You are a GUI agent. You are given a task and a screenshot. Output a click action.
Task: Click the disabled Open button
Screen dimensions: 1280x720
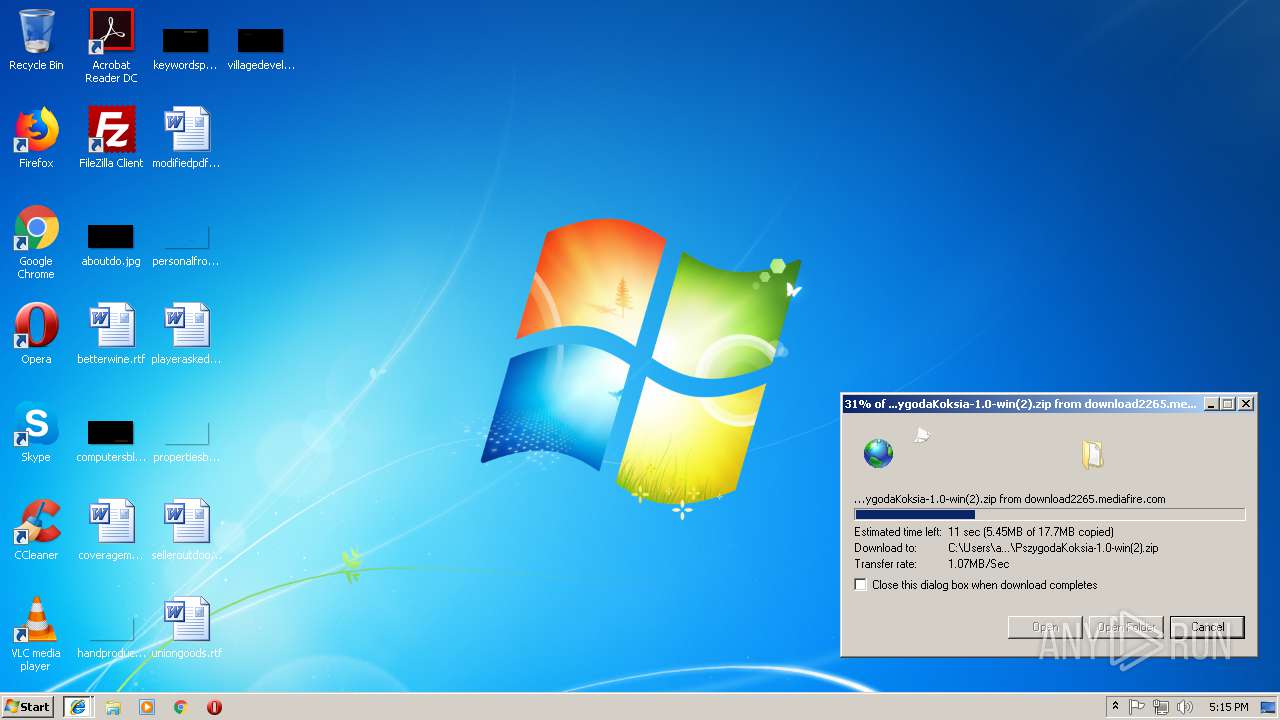tap(1045, 627)
